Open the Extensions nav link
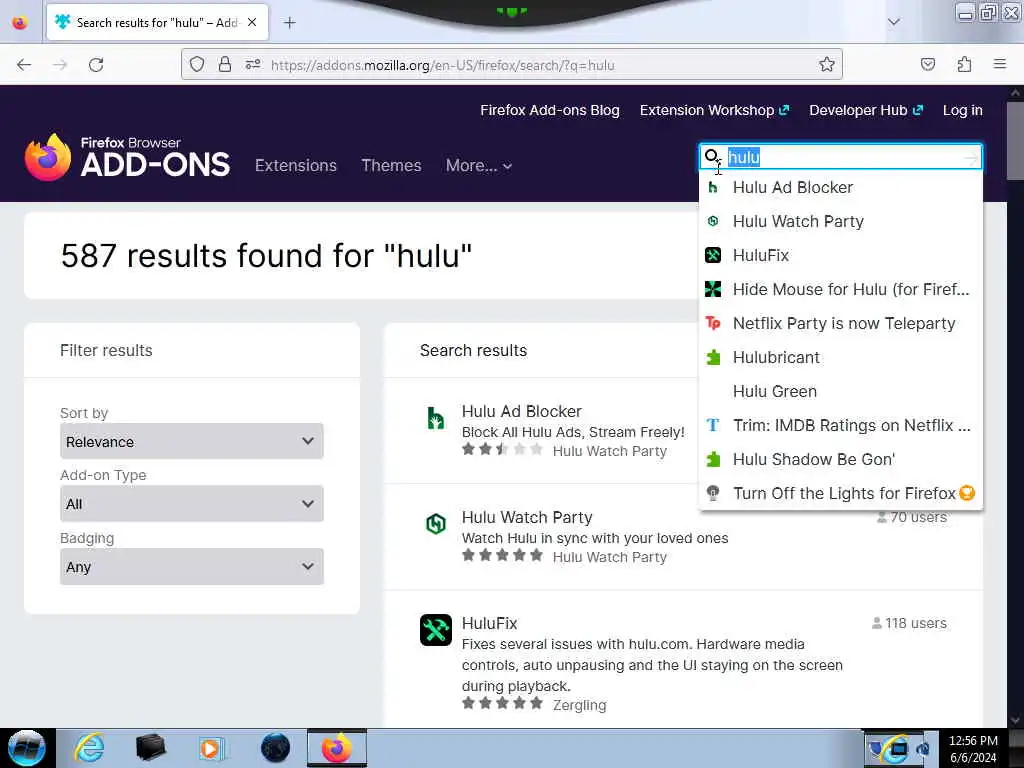This screenshot has height=768, width=1024. 296,165
